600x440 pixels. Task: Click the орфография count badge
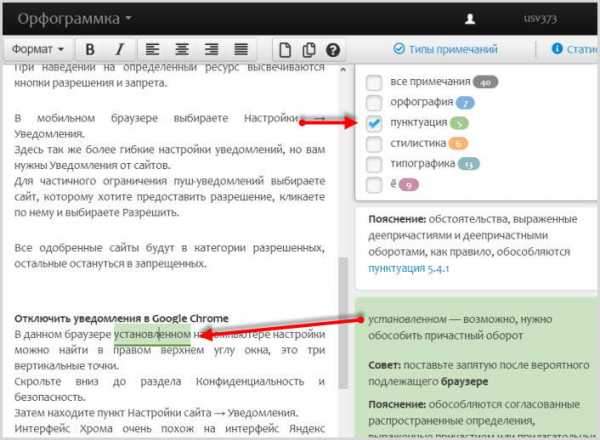point(465,103)
